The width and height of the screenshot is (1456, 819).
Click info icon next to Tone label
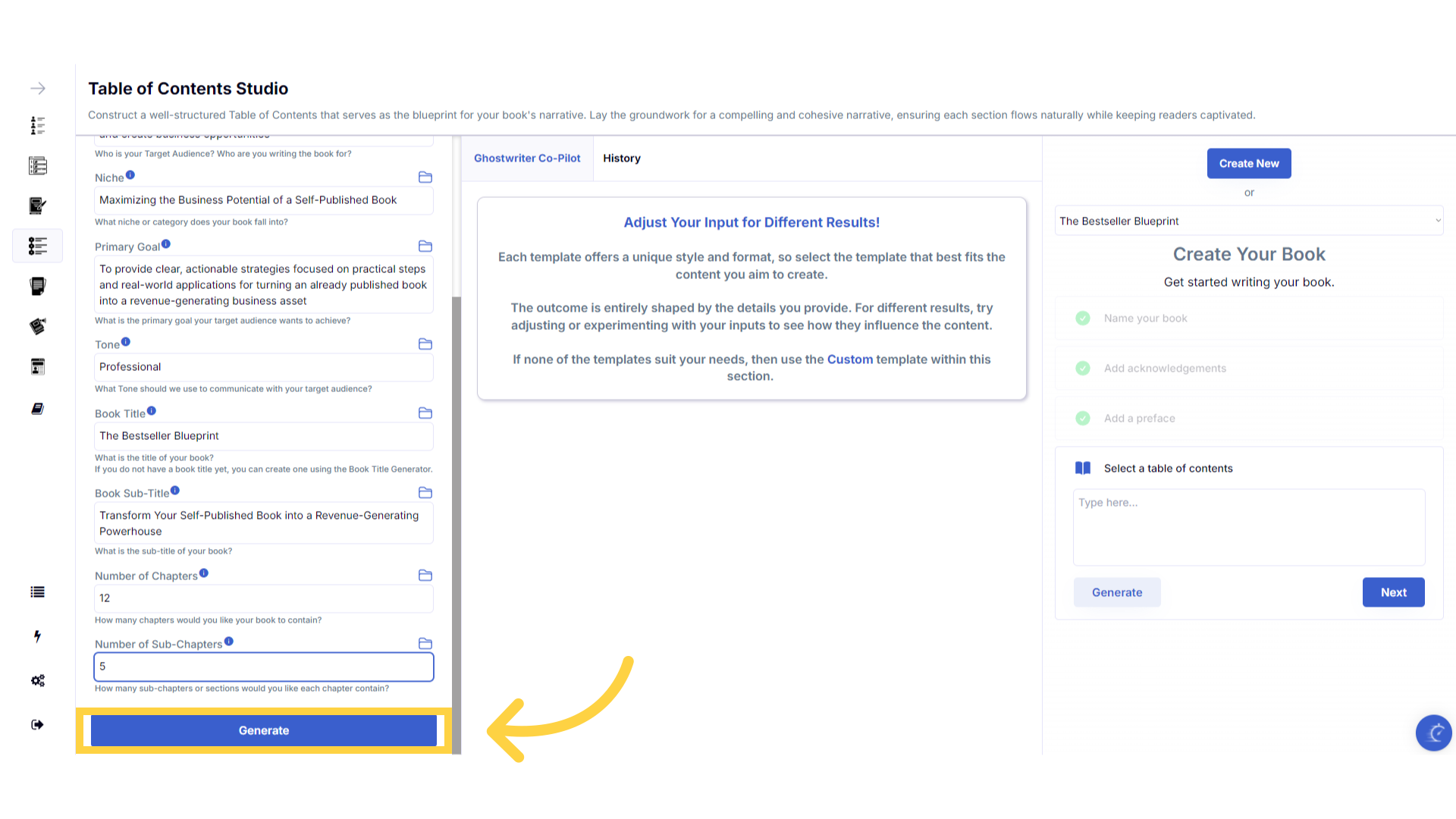click(126, 342)
